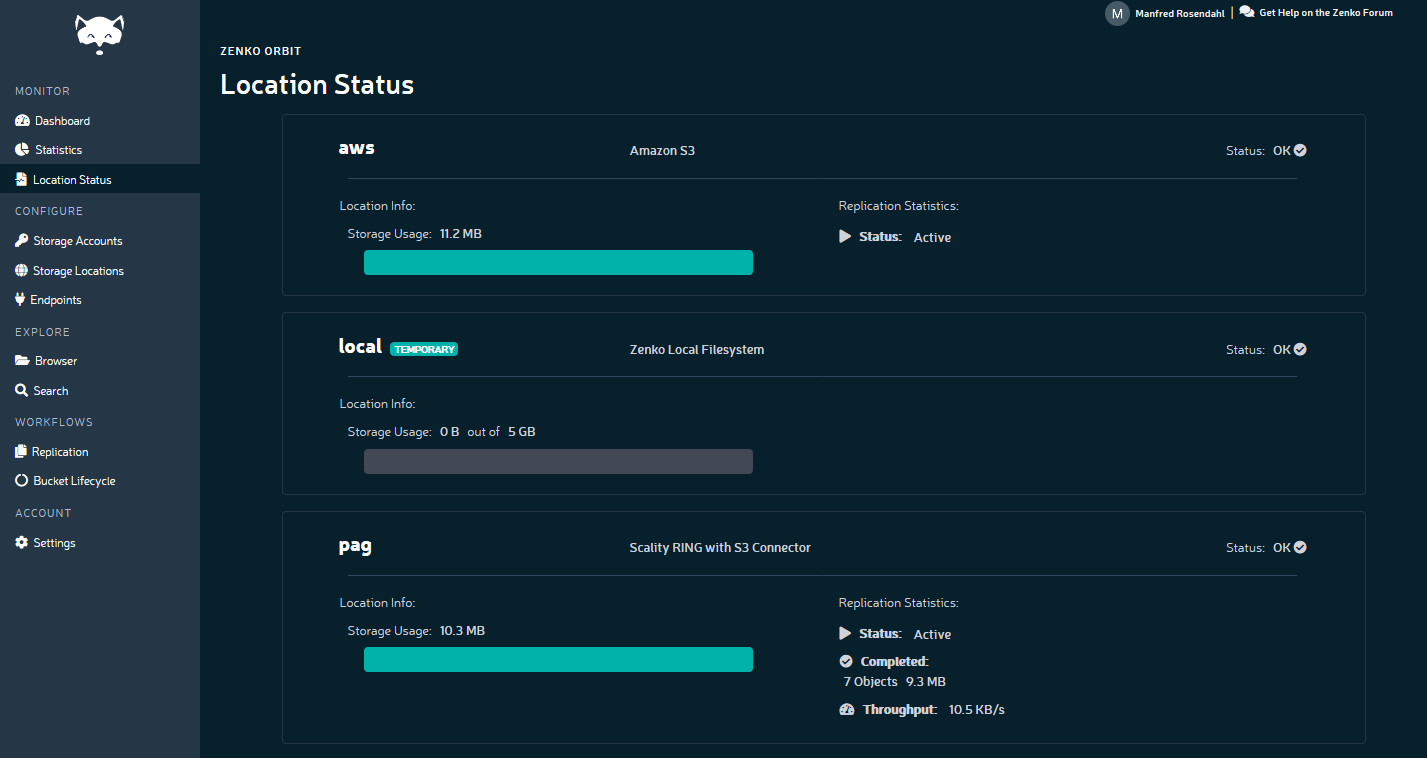Click the aws status OK checkmark
The height and width of the screenshot is (758, 1427).
tap(1300, 151)
